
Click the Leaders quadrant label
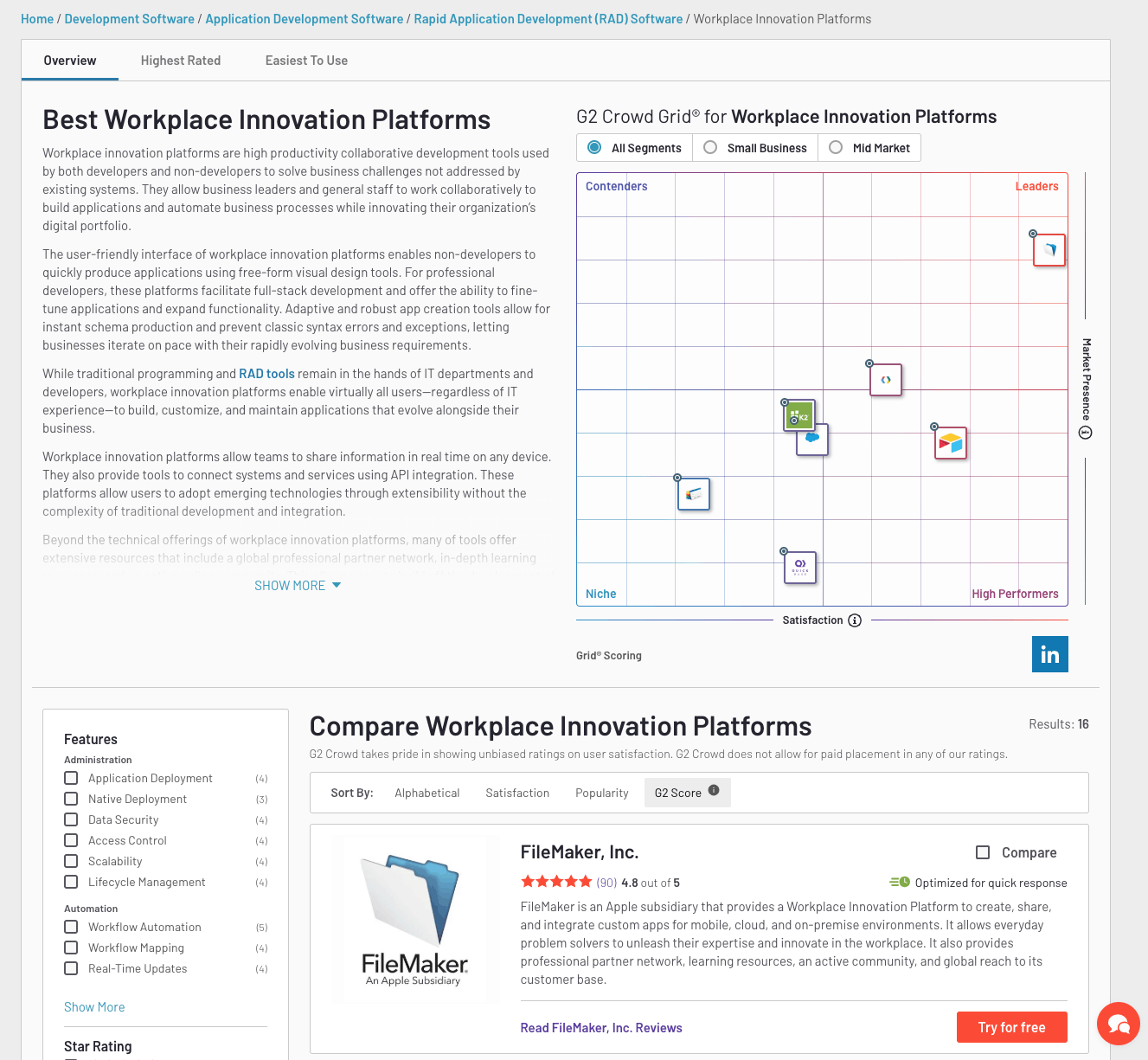[x=1036, y=186]
